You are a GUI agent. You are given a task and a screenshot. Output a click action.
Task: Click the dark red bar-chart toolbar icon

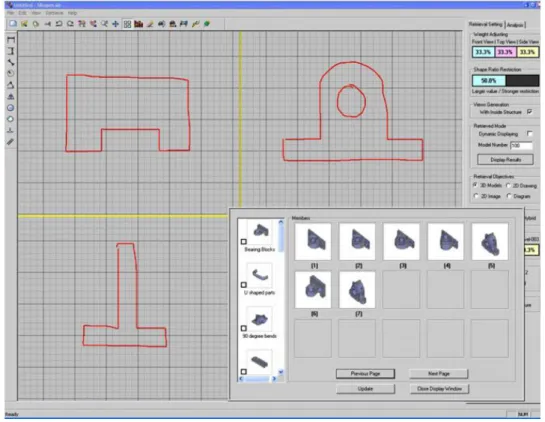139,24
